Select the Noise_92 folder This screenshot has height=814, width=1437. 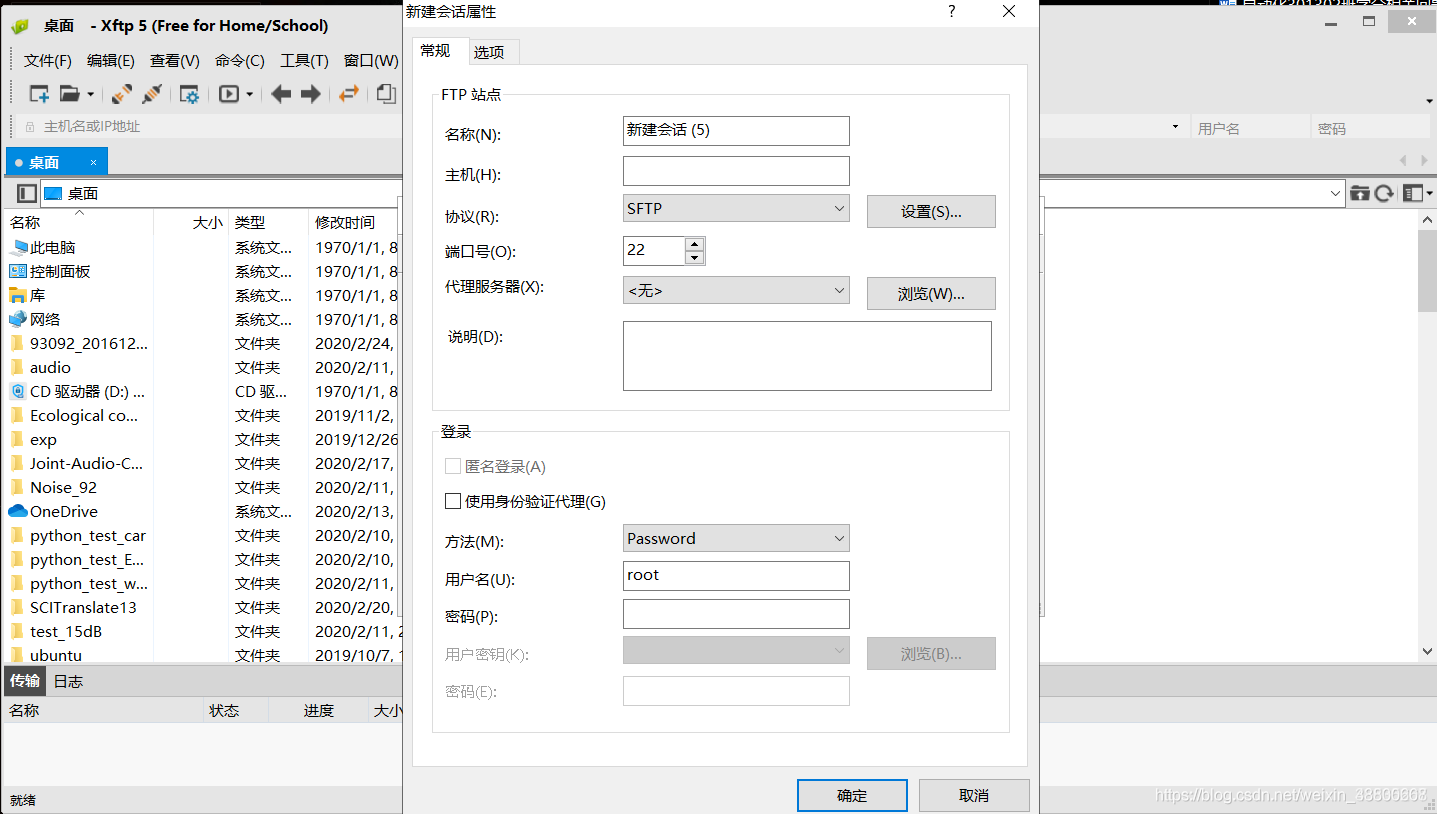point(63,487)
